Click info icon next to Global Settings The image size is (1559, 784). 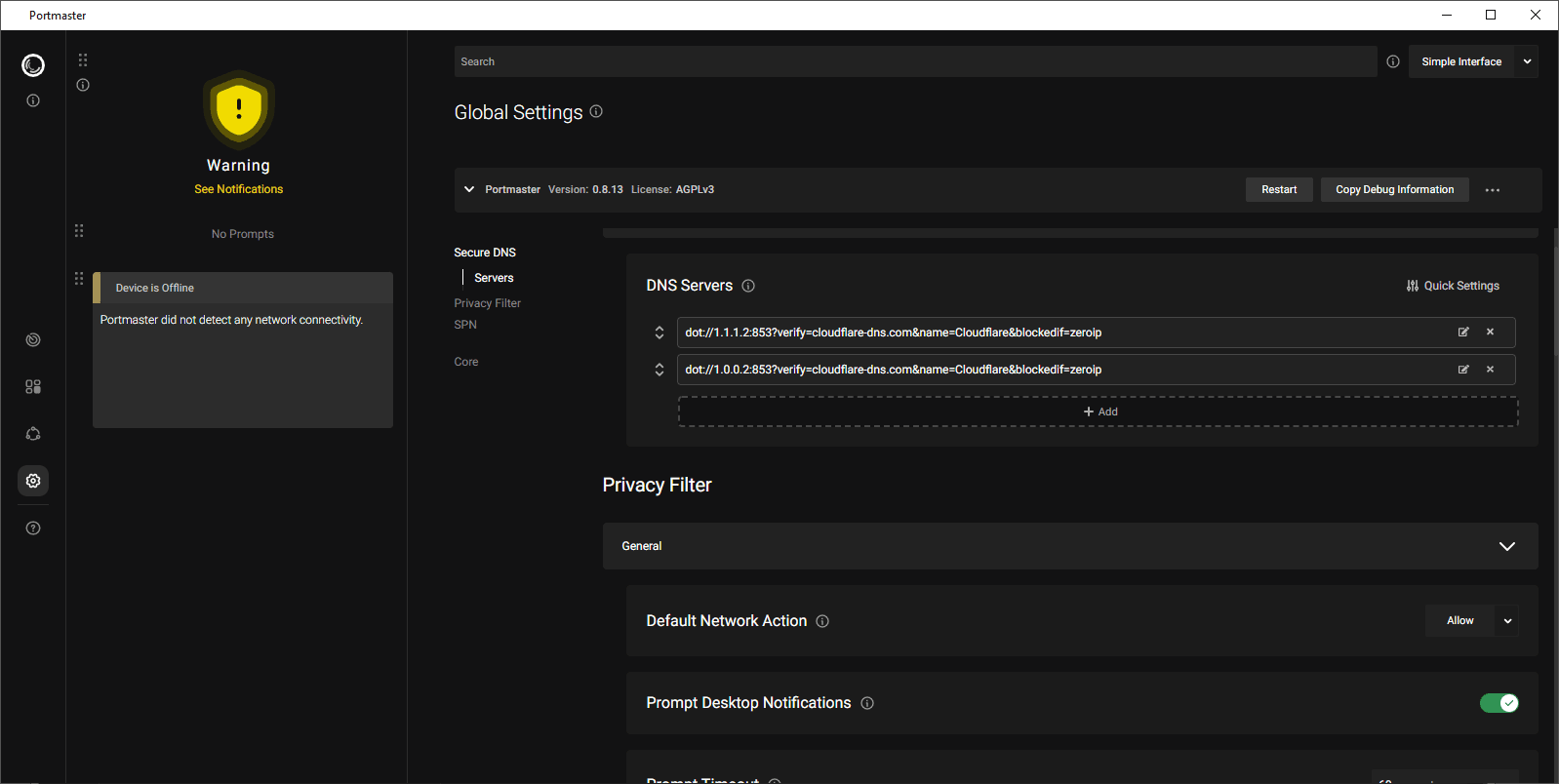596,111
